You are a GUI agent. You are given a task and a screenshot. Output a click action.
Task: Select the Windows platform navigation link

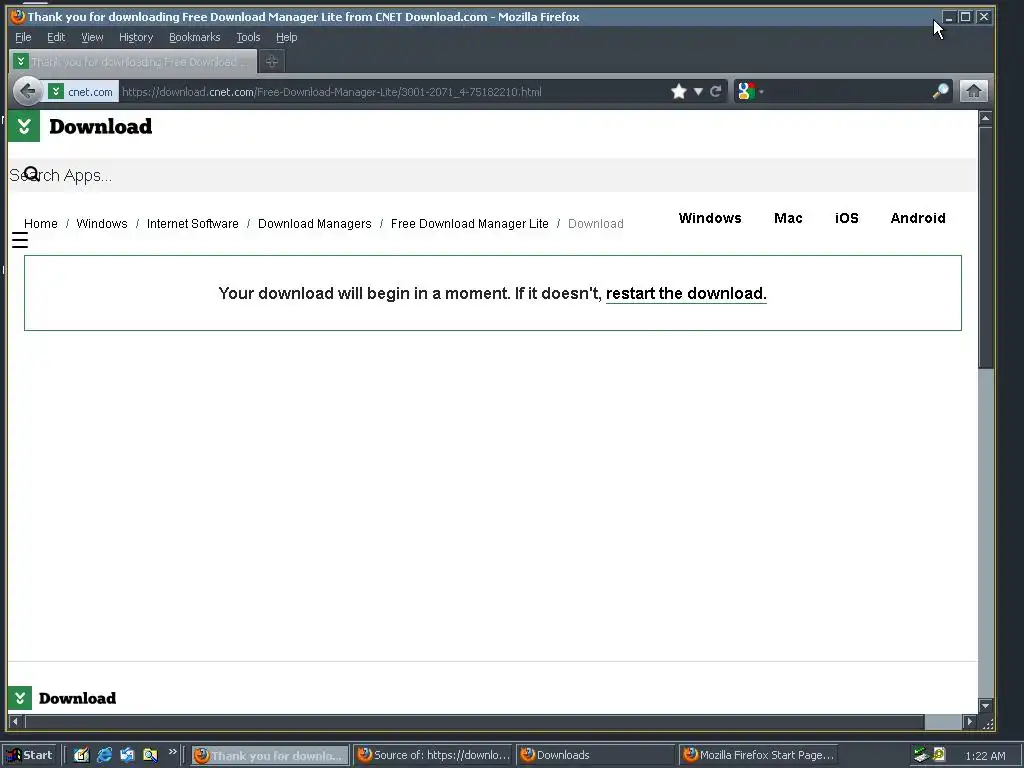[x=710, y=218]
